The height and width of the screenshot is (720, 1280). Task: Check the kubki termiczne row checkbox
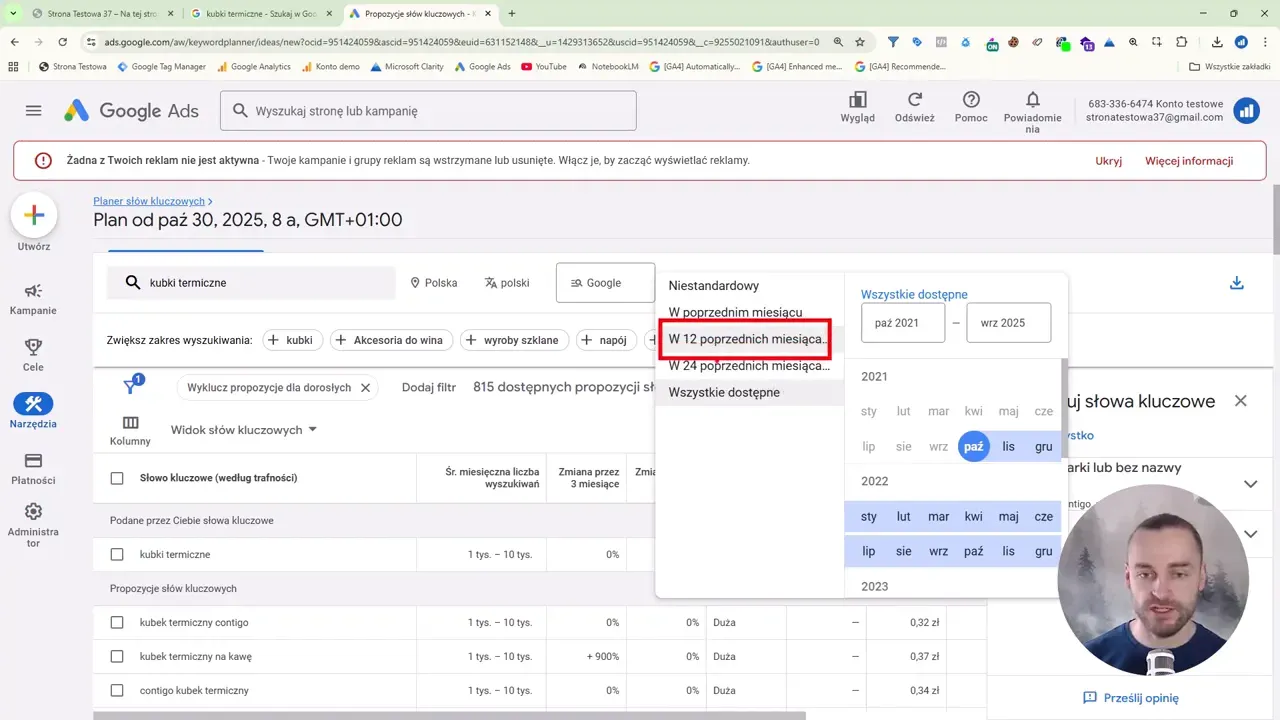tap(117, 554)
